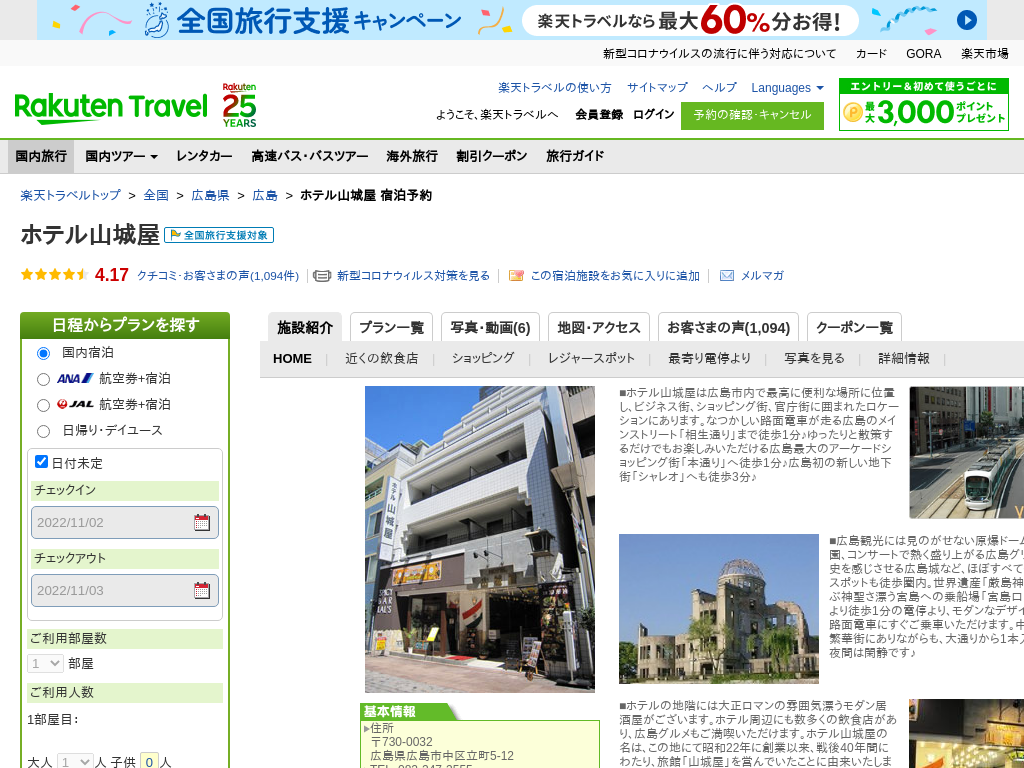Screen dimensions: 1024x768
Task: Open the streetcar photo thumbnail
Action: pos(967,452)
